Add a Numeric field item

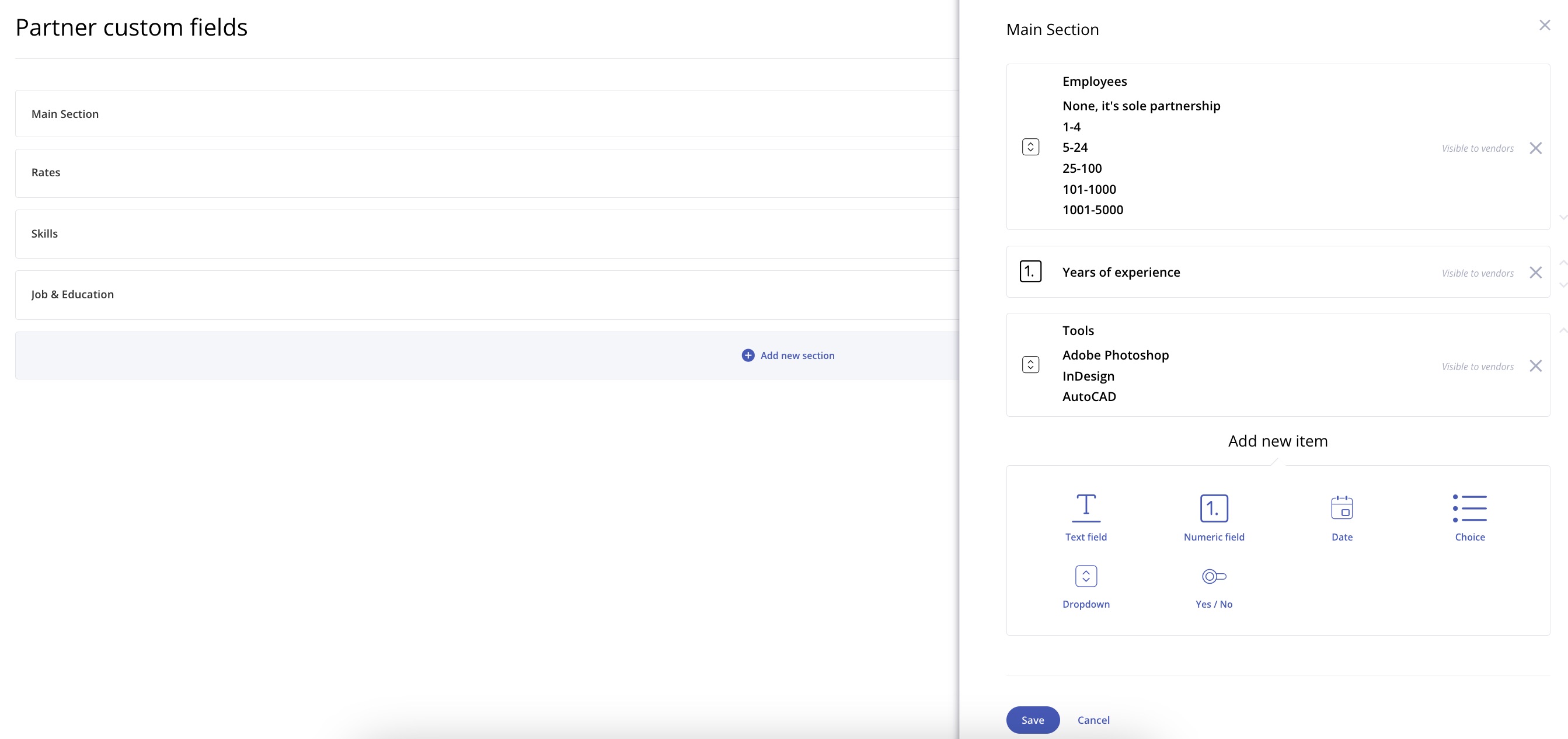[x=1213, y=516]
